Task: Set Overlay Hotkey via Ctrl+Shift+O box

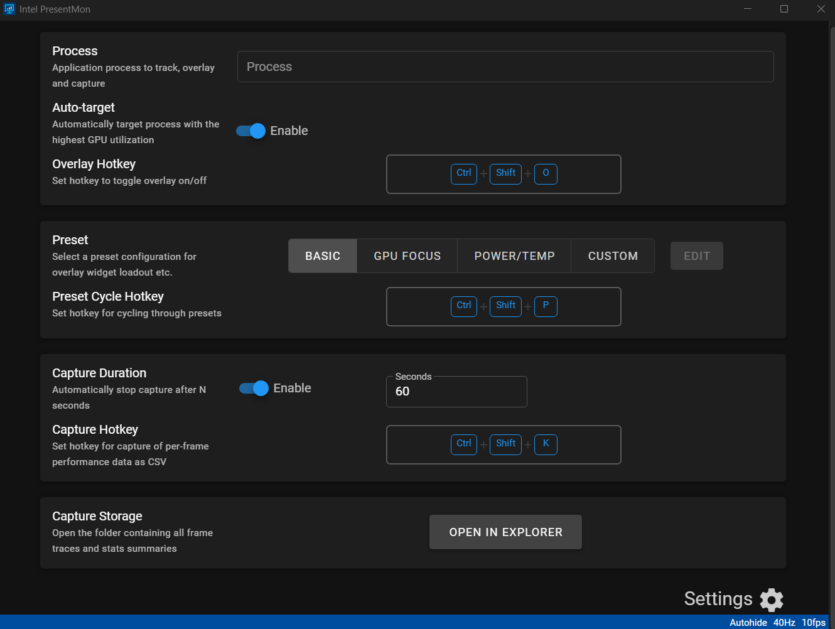Action: (x=503, y=174)
